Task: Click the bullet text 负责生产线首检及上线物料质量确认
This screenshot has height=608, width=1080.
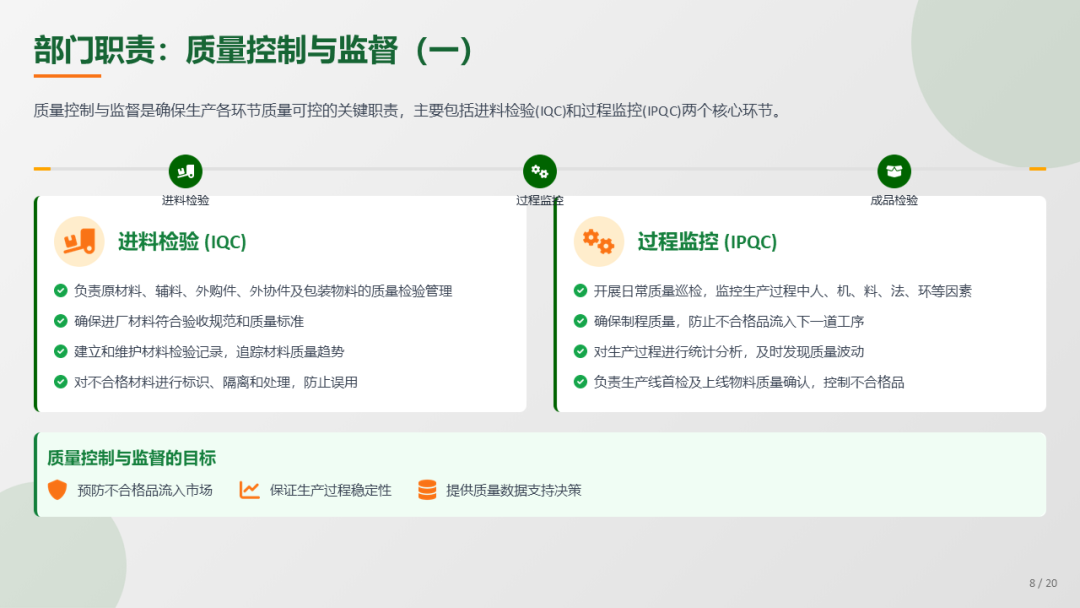Action: (749, 382)
